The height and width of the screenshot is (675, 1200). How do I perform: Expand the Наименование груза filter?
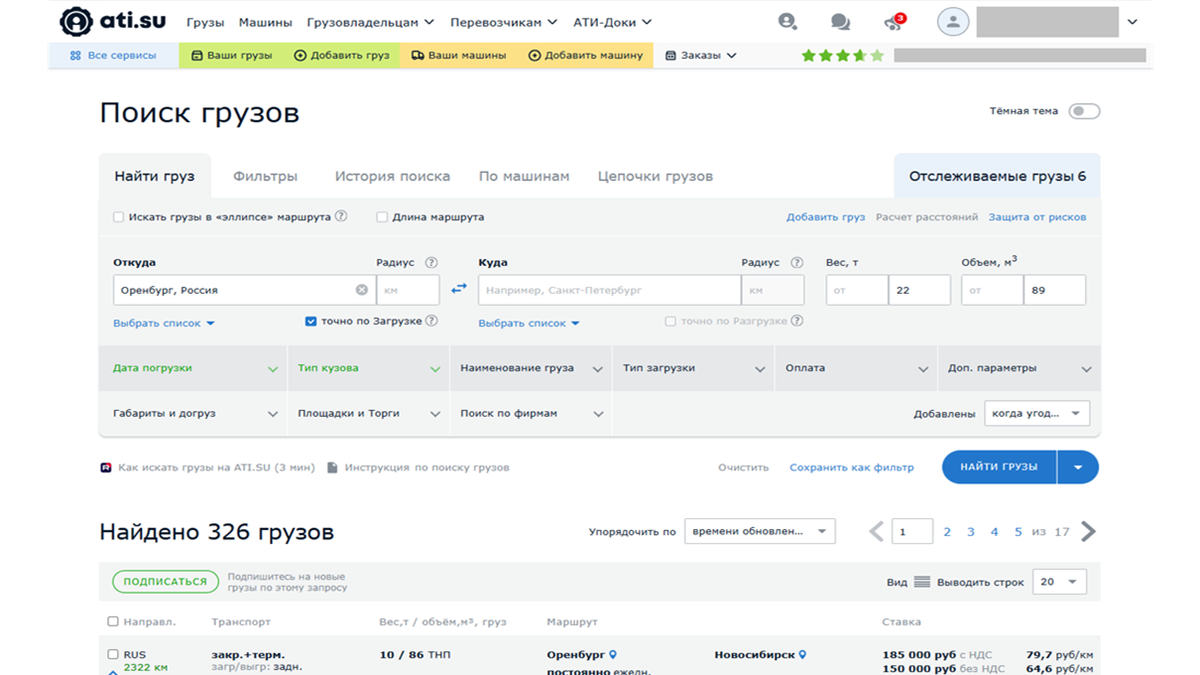(x=531, y=368)
